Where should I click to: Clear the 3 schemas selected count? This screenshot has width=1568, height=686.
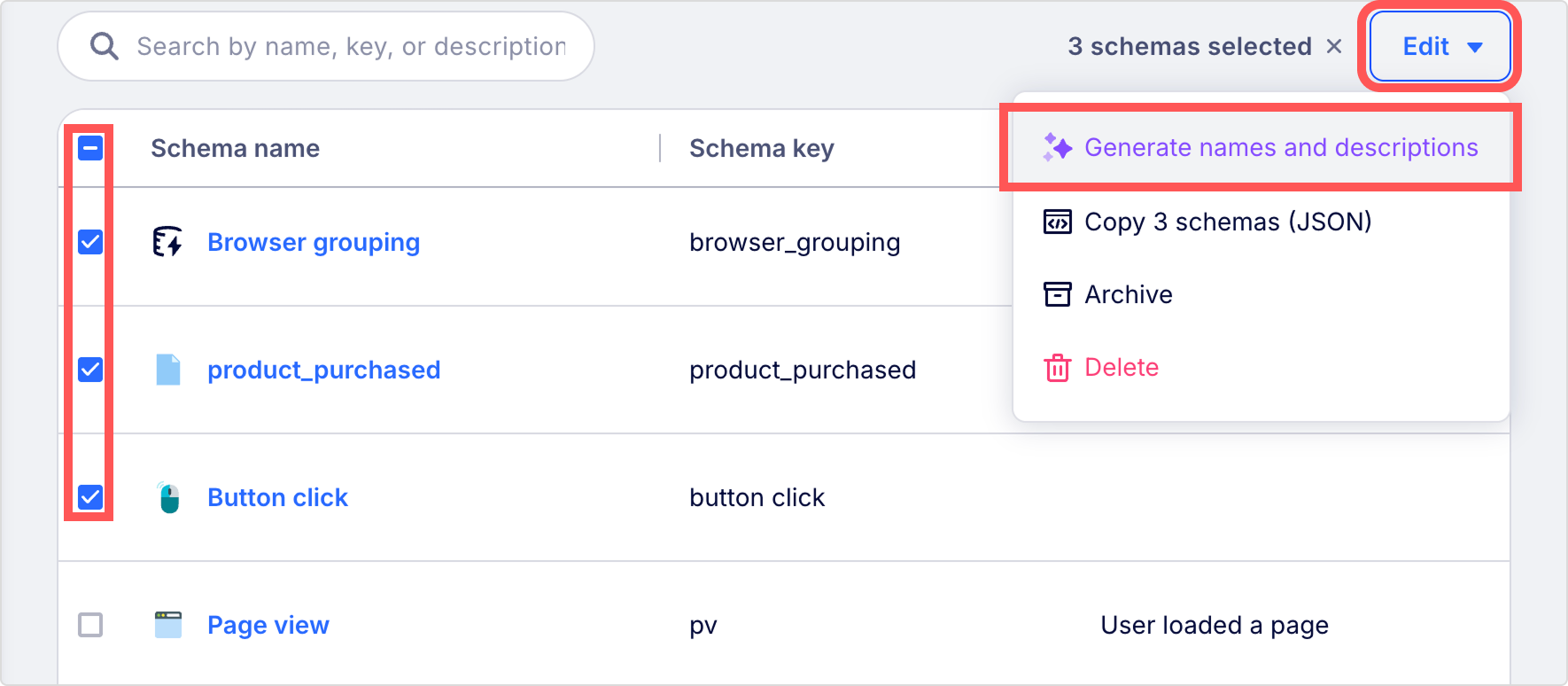[x=1334, y=46]
